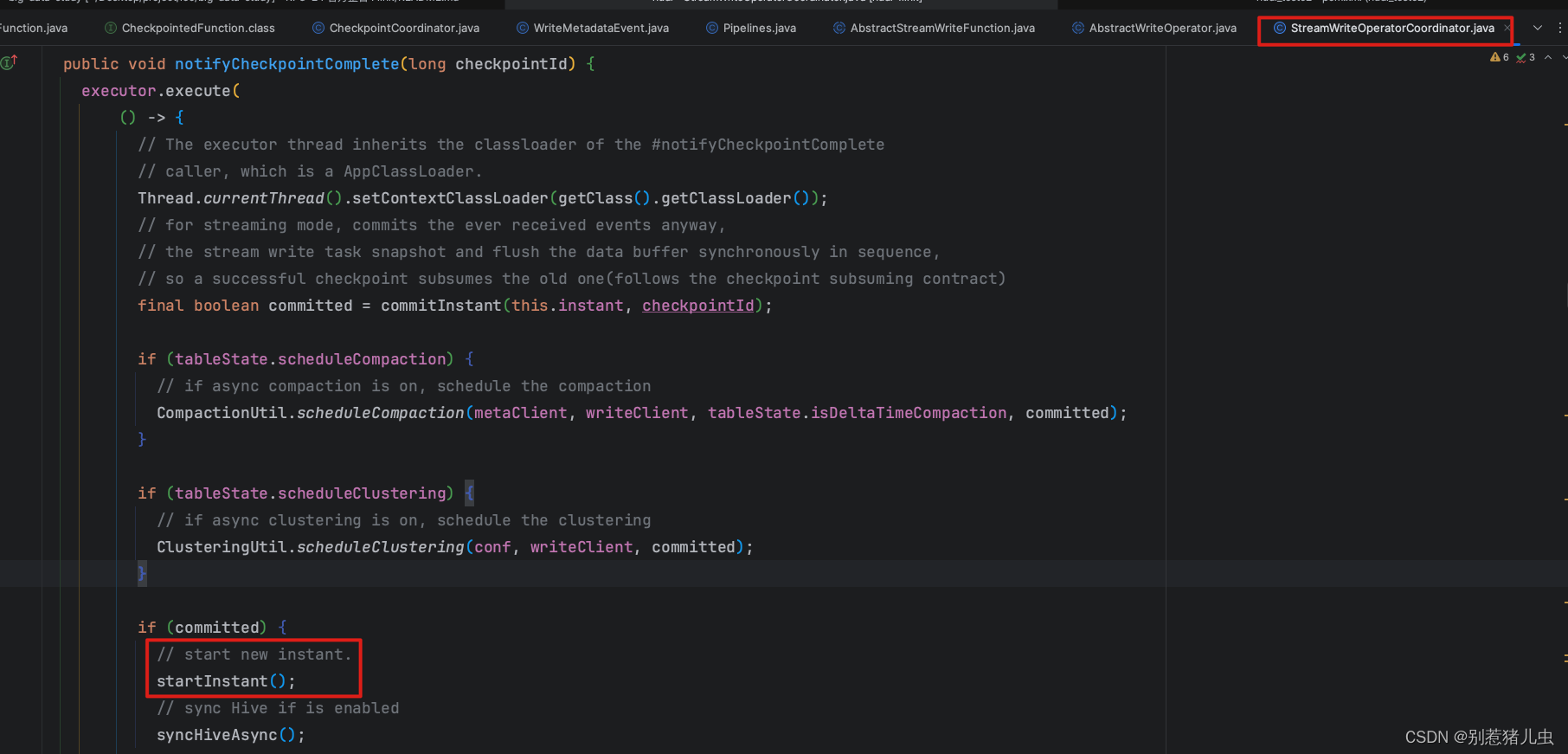Click the '// caller, which is a AppClassLoader.' comment

tap(310, 171)
